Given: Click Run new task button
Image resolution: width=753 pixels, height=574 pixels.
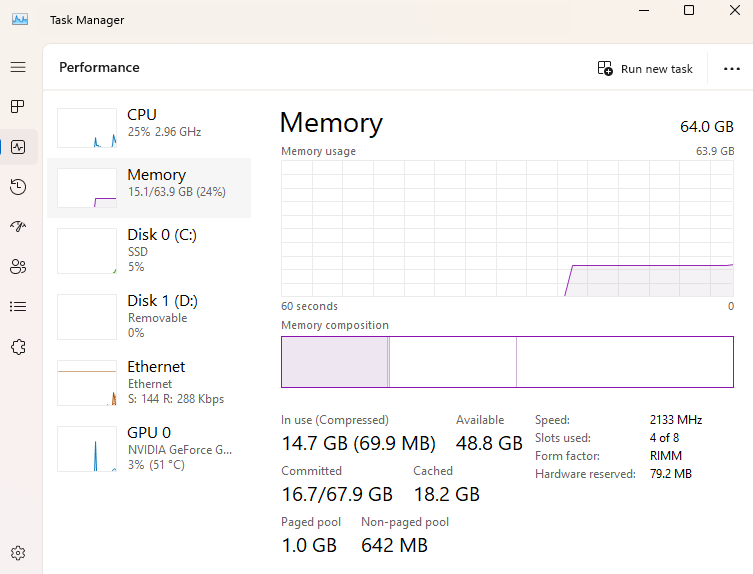Looking at the screenshot, I should 645,69.
